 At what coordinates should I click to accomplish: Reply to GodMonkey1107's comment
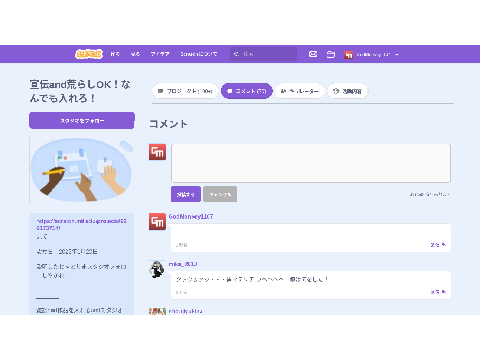pos(438,245)
